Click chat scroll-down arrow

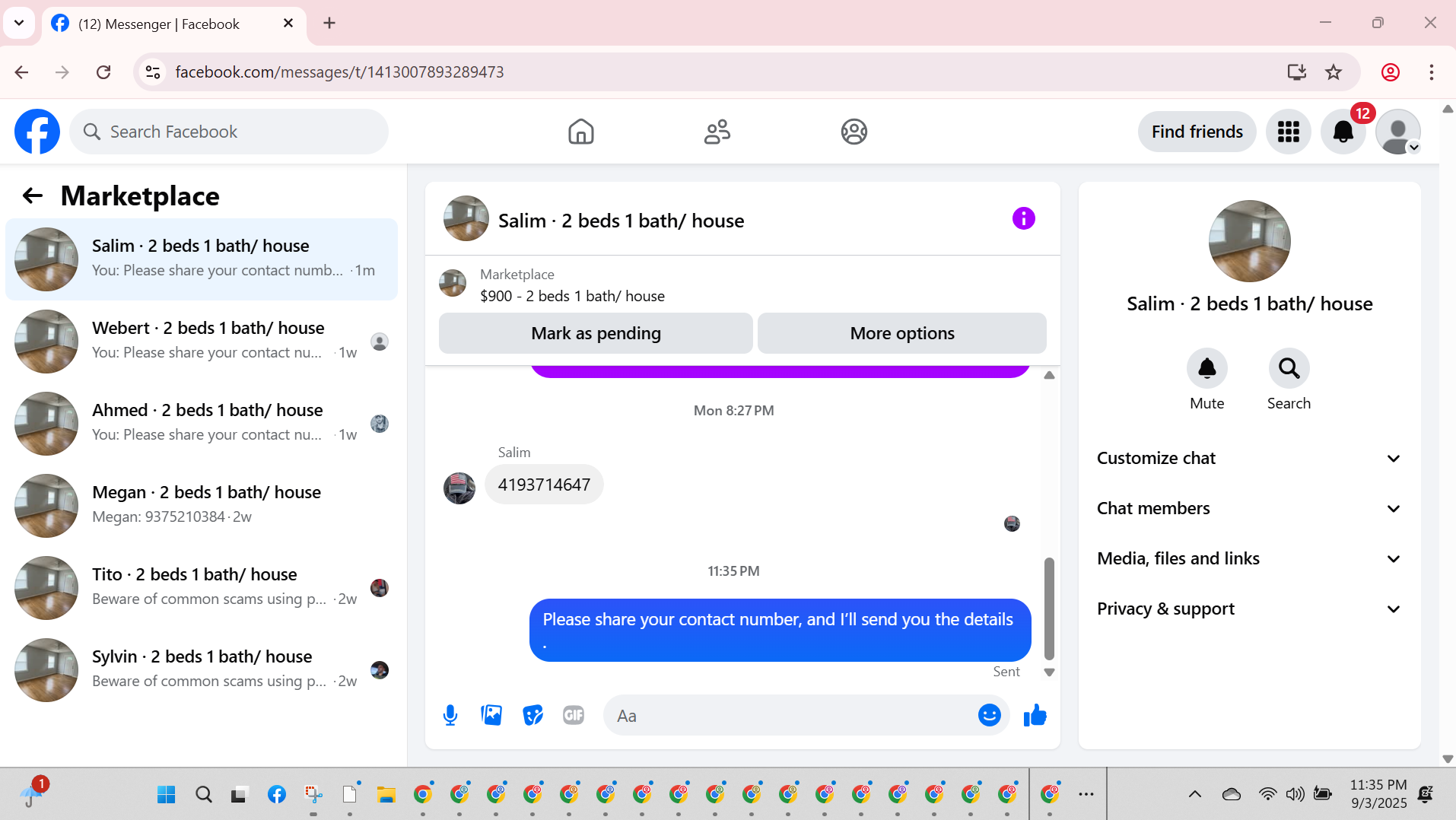tap(1049, 672)
